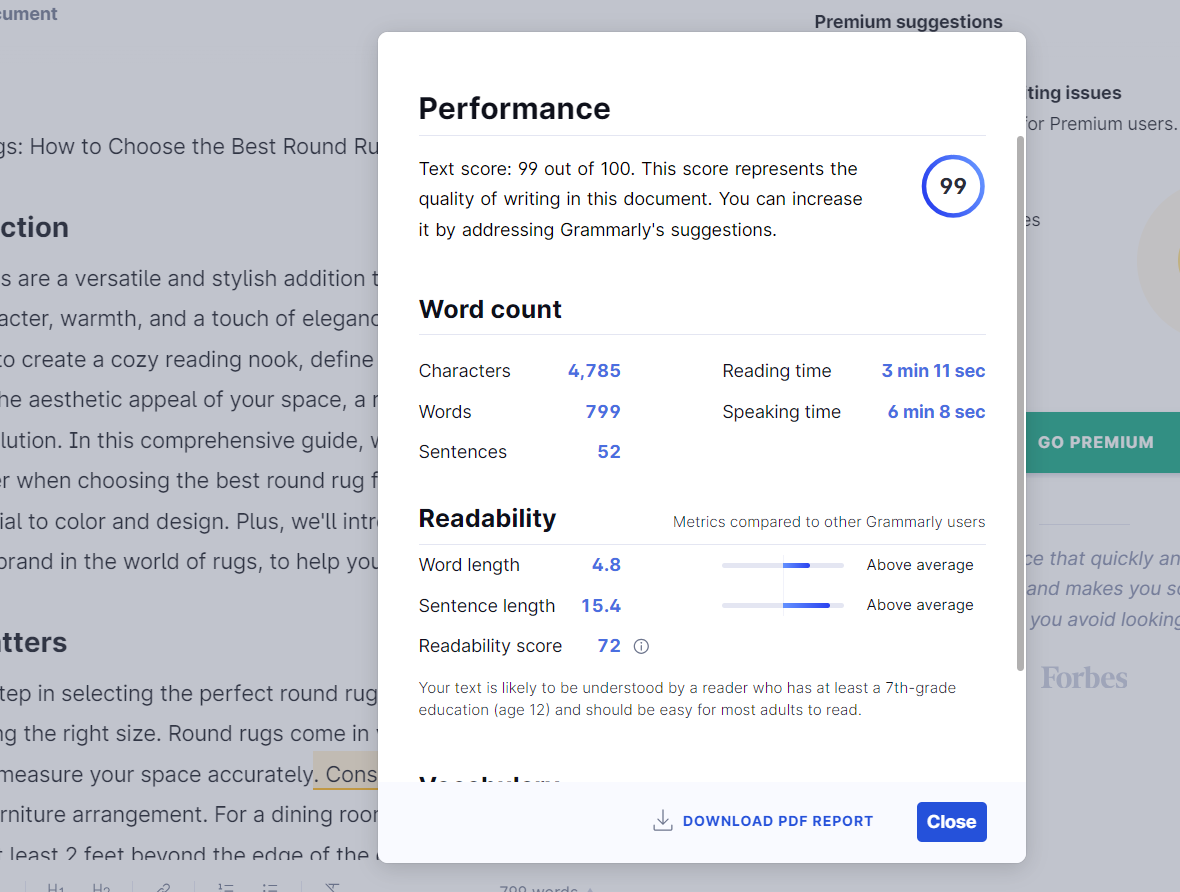Screen dimensions: 1180x892
Task: Click the readability score info icon
Action: coord(642,646)
